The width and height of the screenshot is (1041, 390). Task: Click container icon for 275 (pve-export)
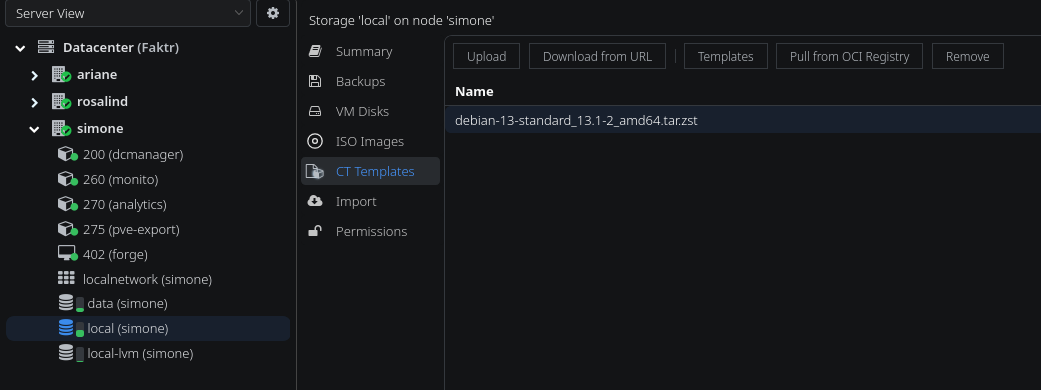tap(67, 229)
